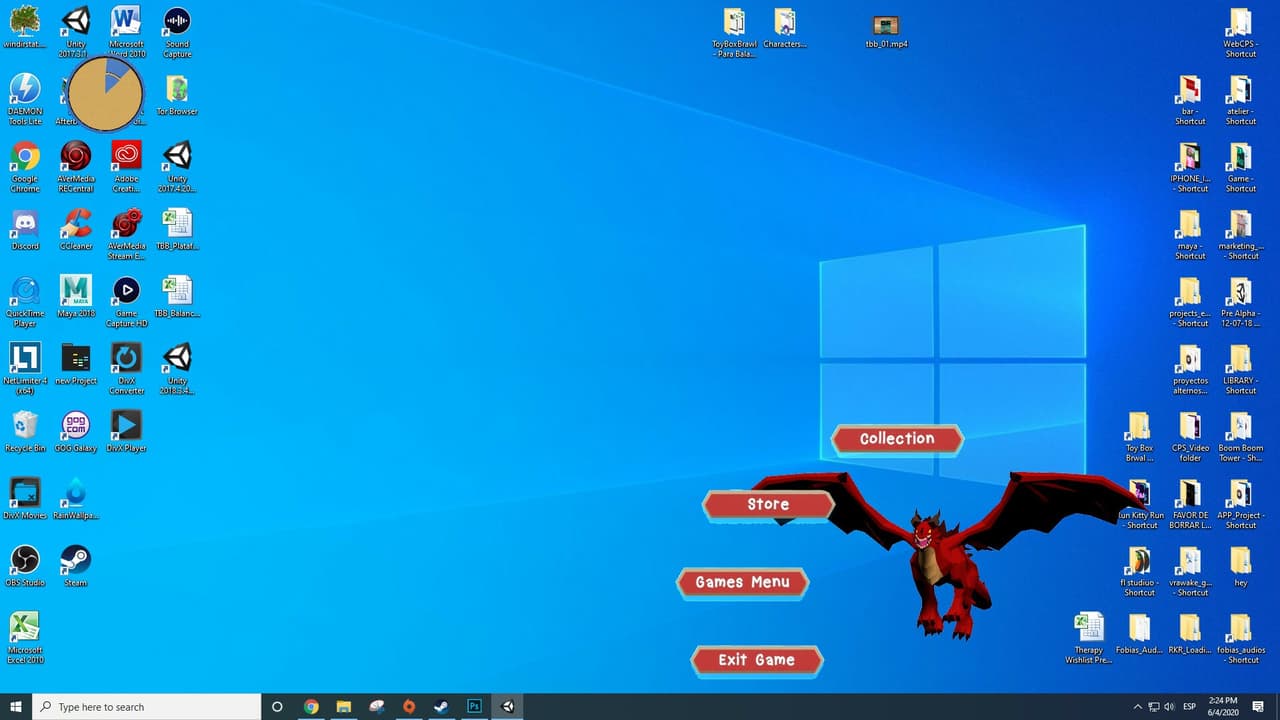Open the Discord desktop shortcut
The image size is (1280, 720).
point(24,230)
